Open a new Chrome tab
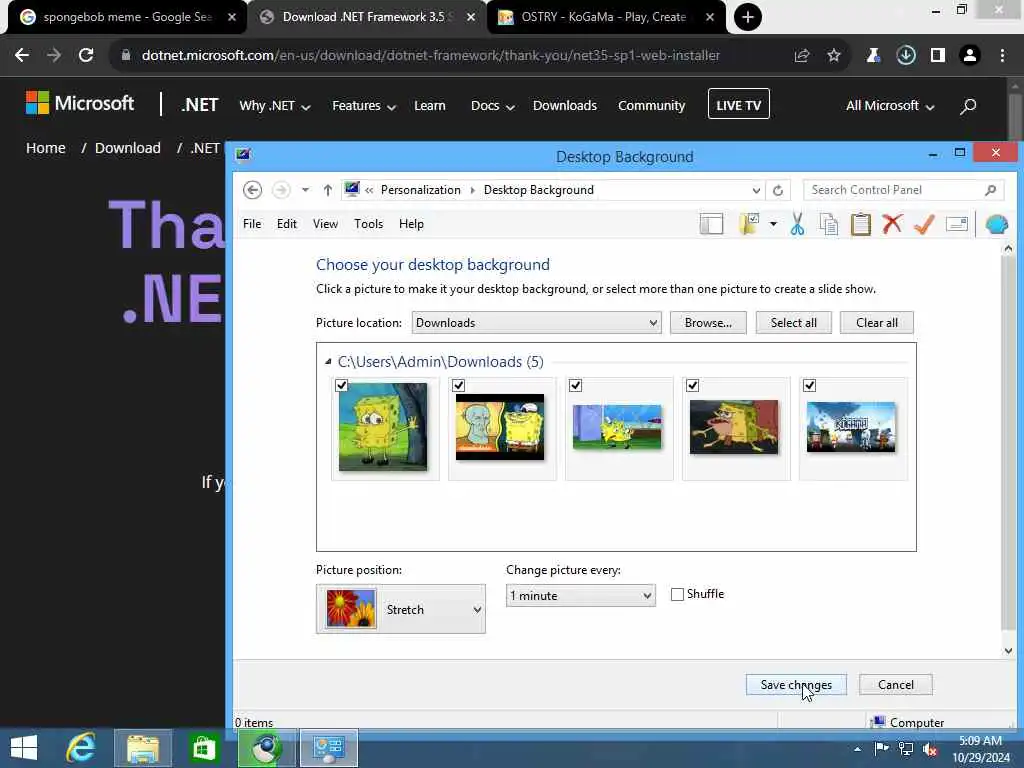 pyautogui.click(x=748, y=17)
